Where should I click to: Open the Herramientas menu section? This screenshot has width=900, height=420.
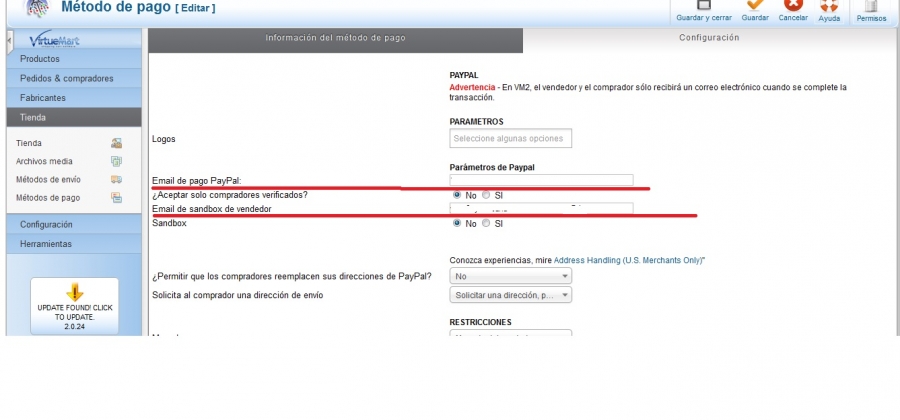(74, 244)
